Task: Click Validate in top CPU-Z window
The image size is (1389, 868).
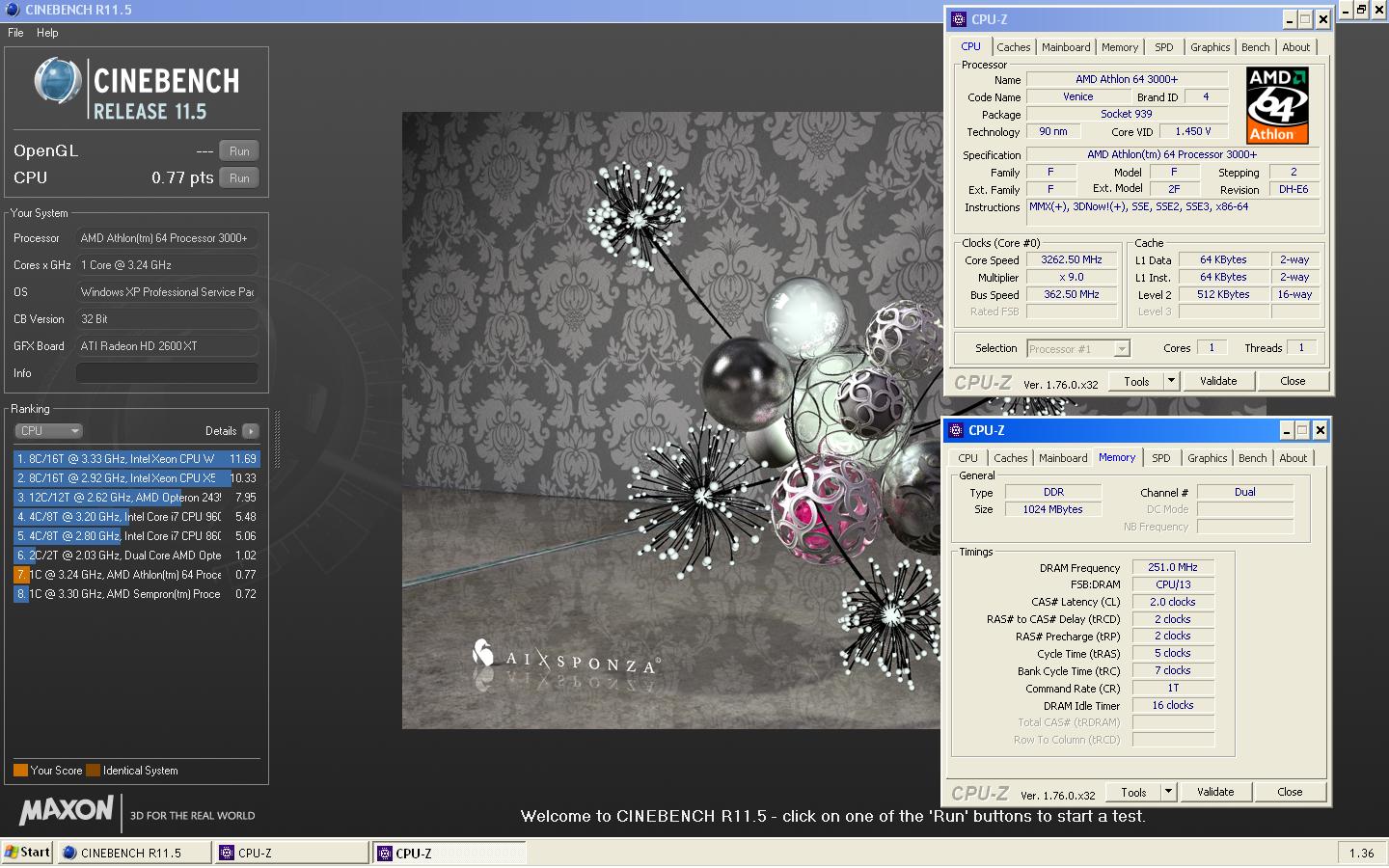Action: [1218, 382]
